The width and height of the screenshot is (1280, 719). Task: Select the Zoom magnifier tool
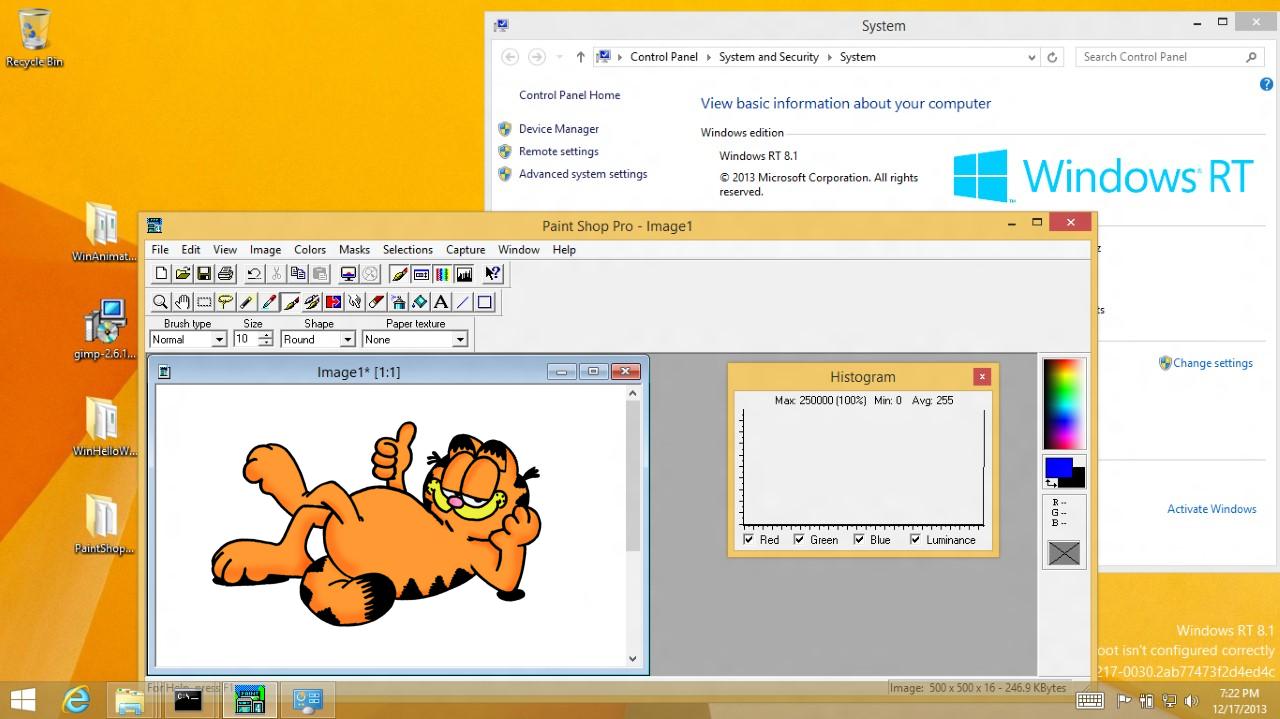point(160,302)
